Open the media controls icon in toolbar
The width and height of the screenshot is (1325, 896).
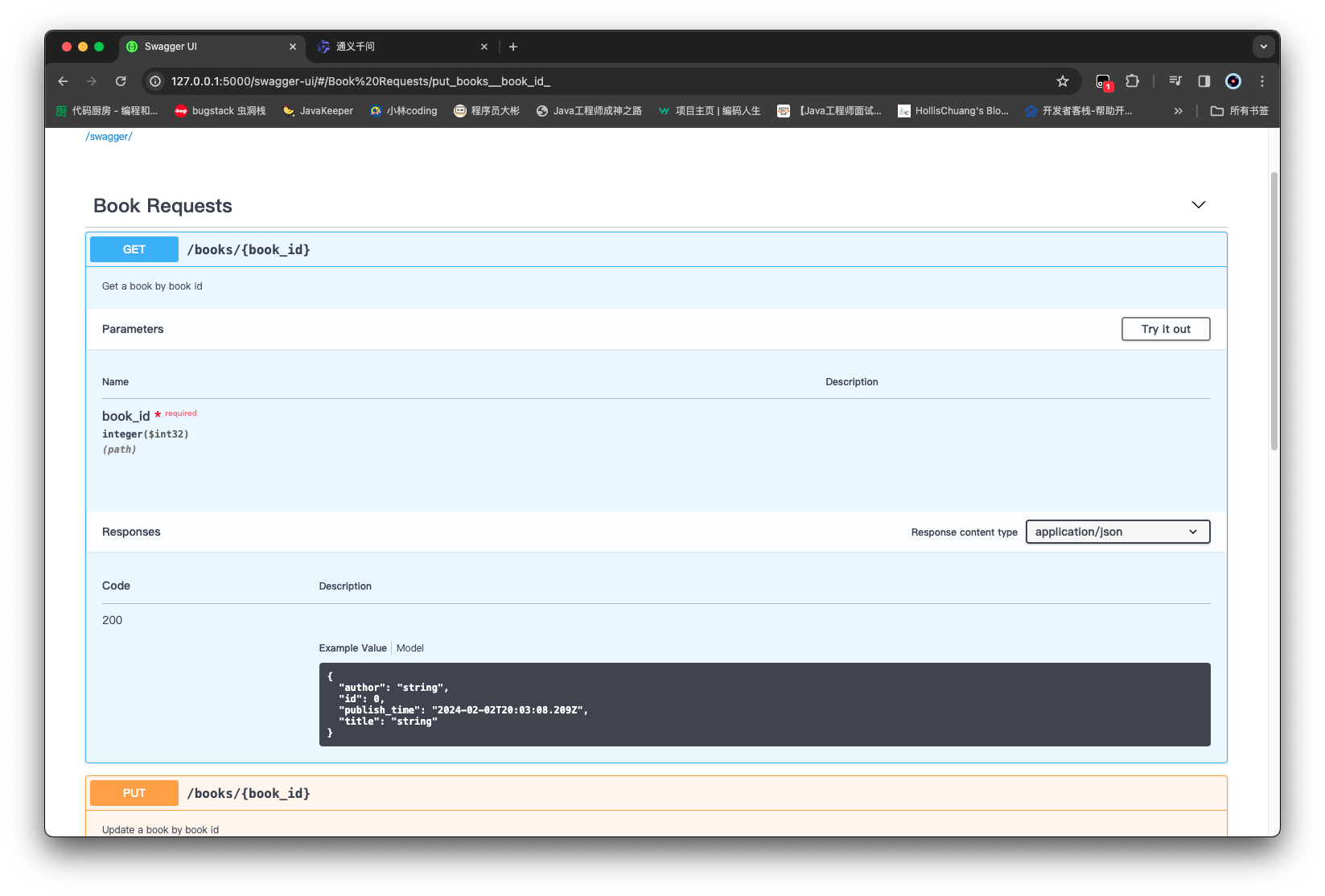click(x=1175, y=81)
